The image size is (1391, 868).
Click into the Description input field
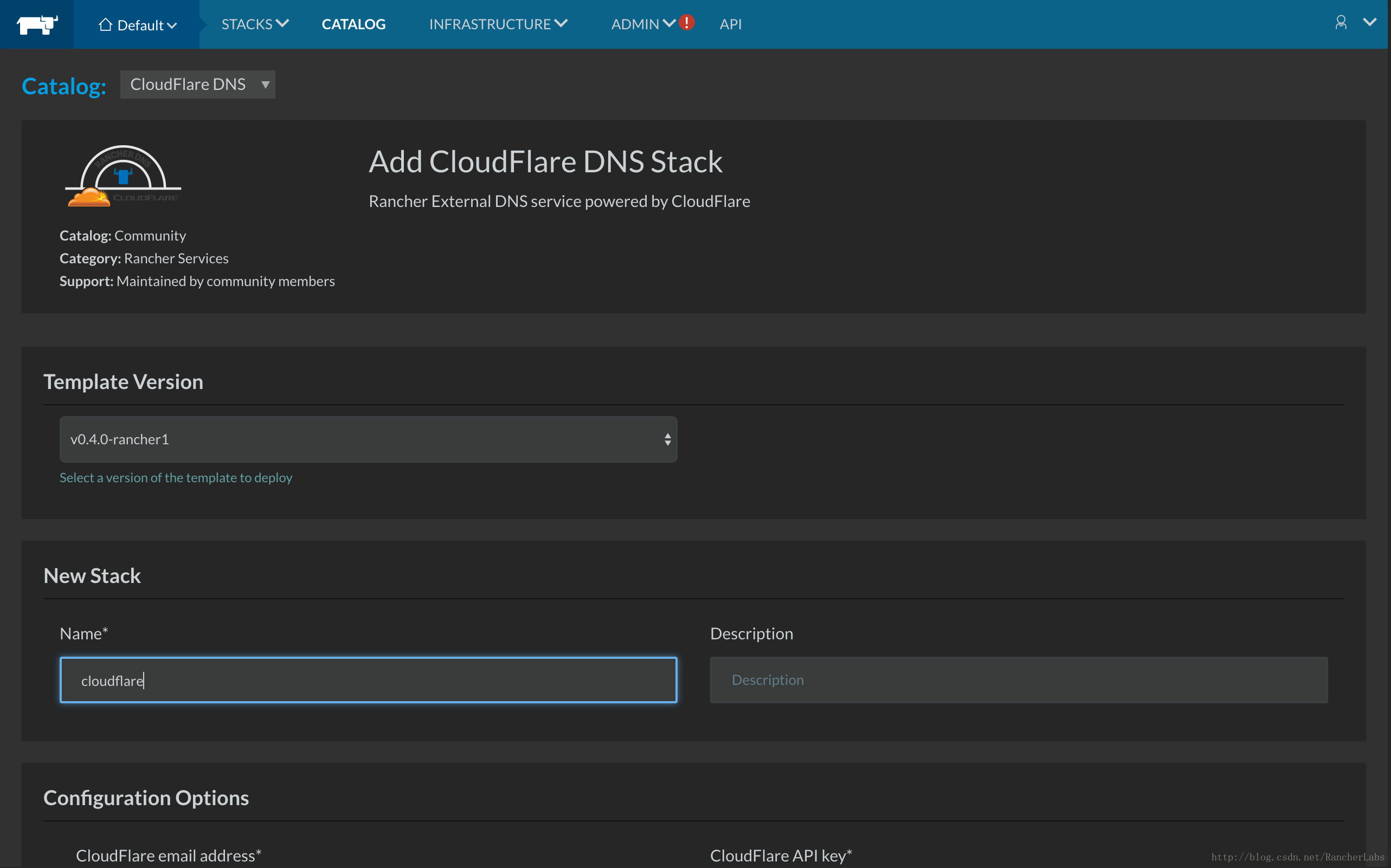1018,681
